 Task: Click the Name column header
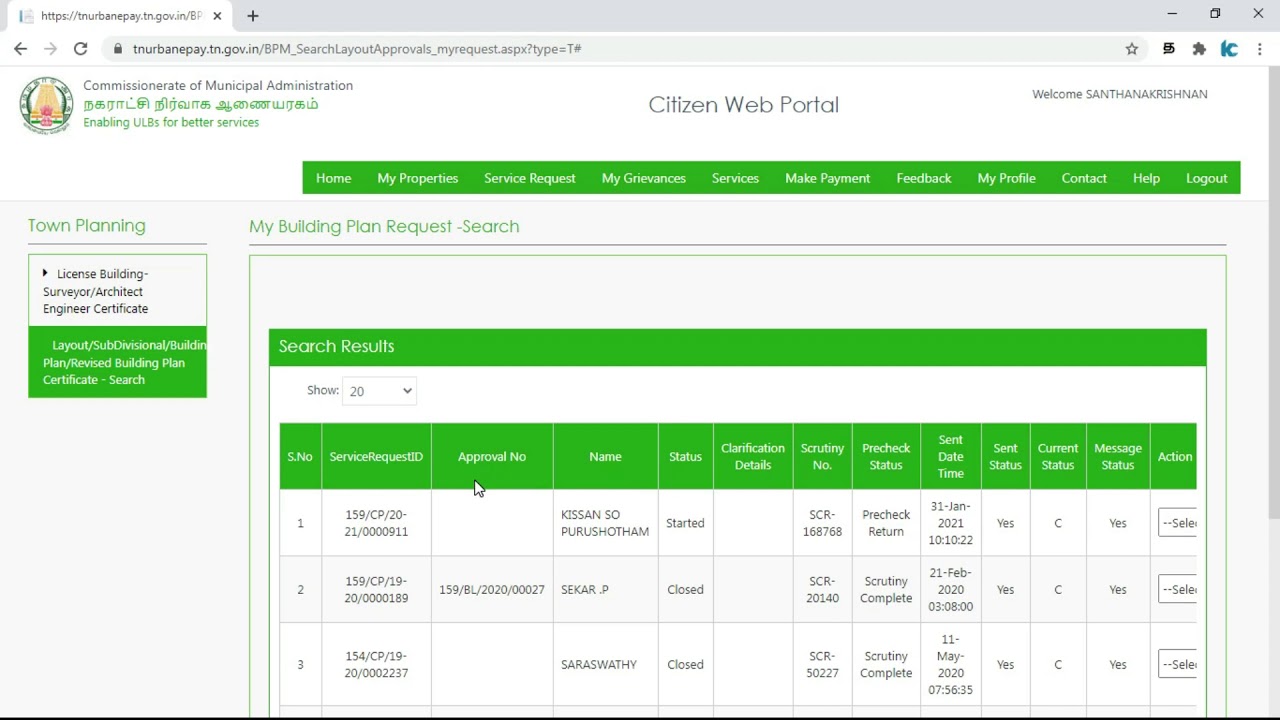tap(605, 456)
